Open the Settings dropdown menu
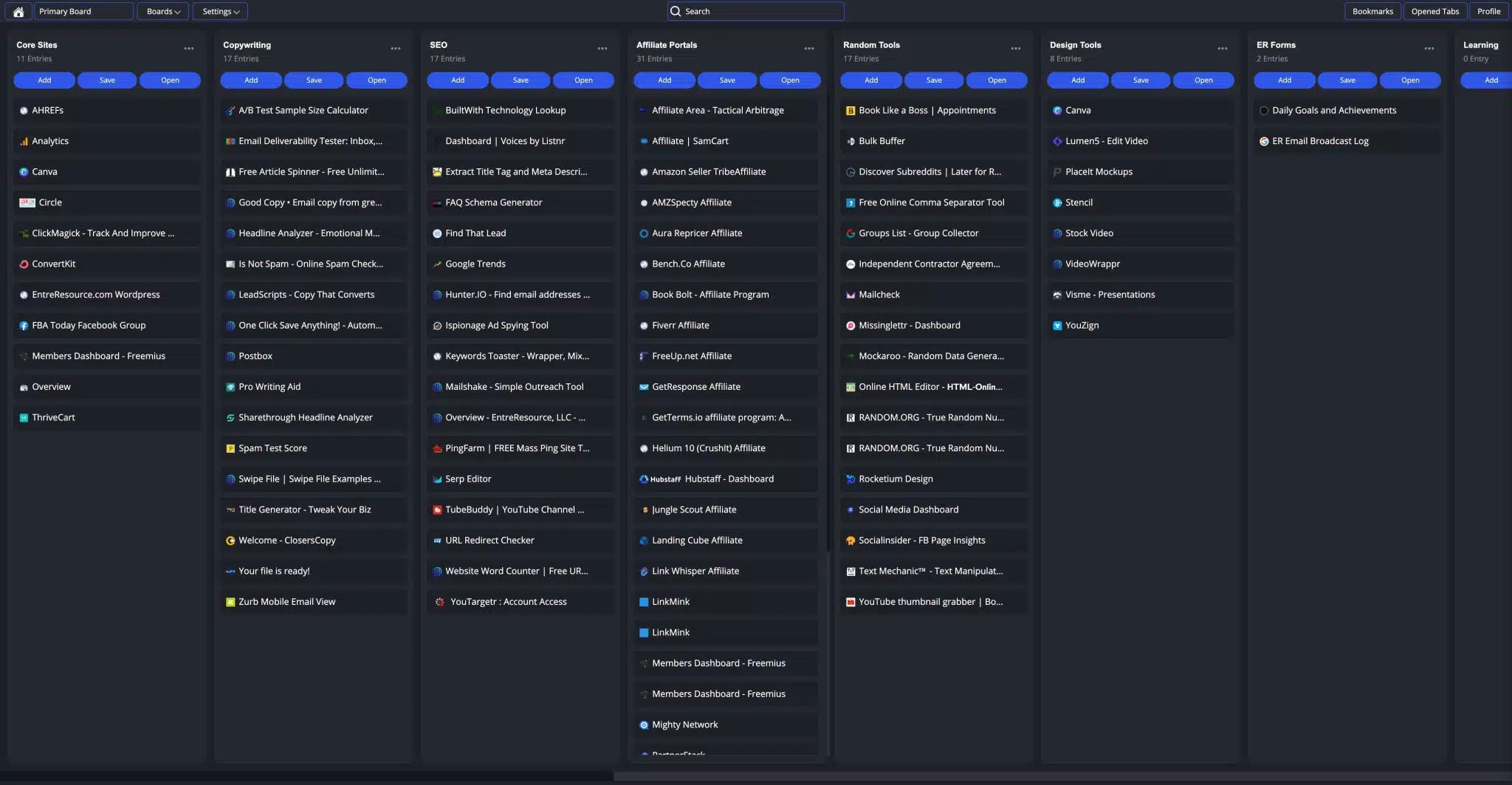The height and width of the screenshot is (785, 1512). 220,11
